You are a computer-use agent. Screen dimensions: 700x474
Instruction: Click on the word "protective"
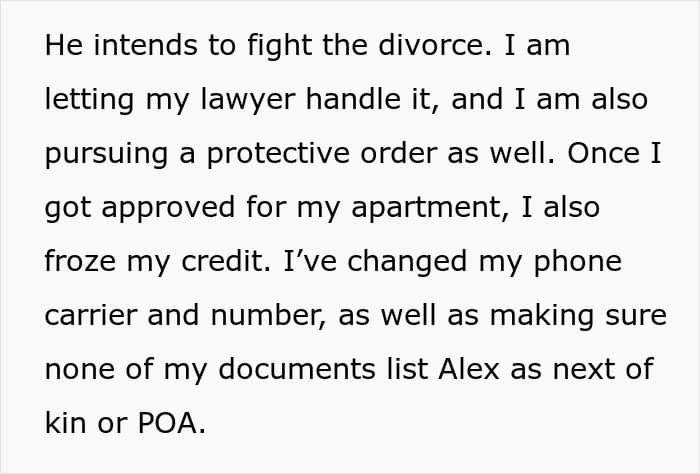point(278,155)
